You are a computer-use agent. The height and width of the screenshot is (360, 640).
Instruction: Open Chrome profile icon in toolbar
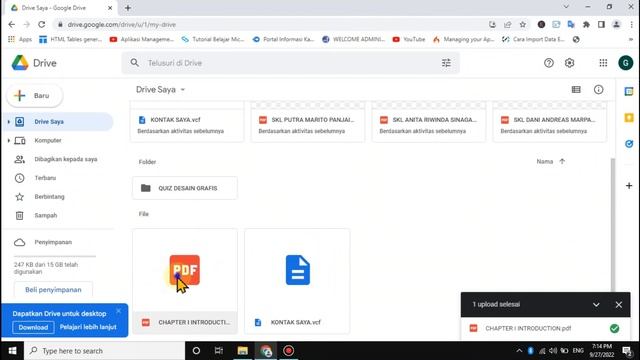point(616,24)
